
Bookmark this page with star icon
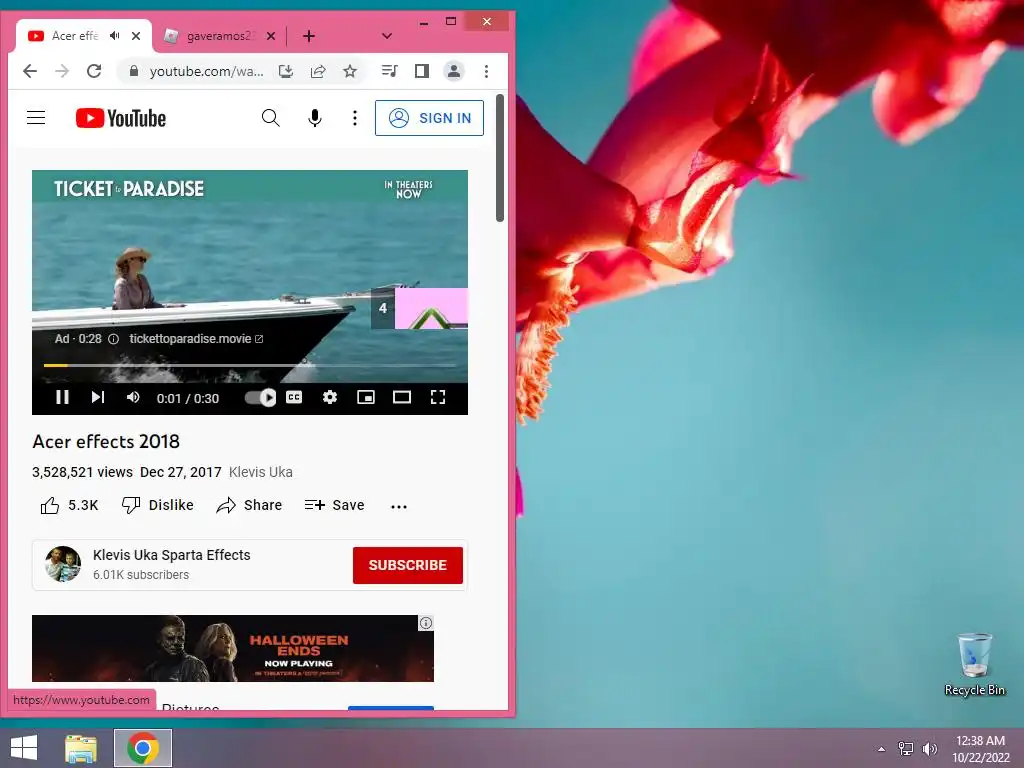(x=350, y=71)
